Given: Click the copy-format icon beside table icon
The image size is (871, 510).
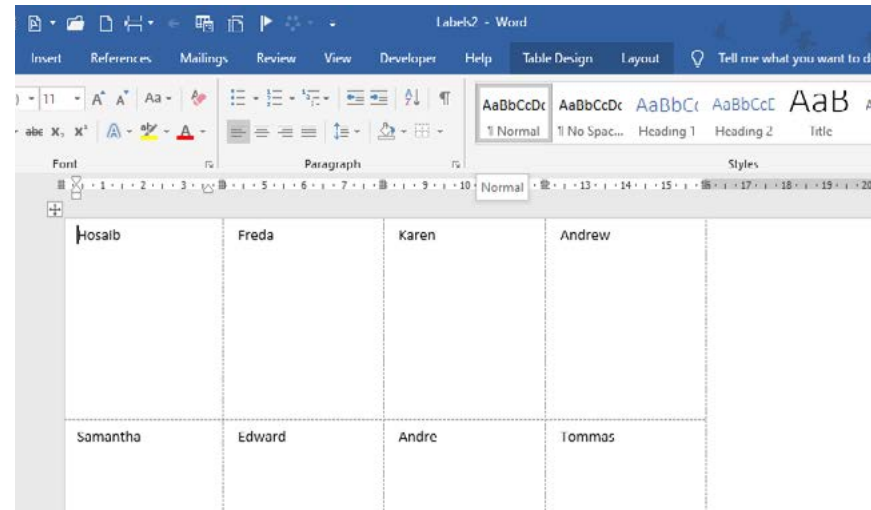Looking at the screenshot, I should coord(236,23).
